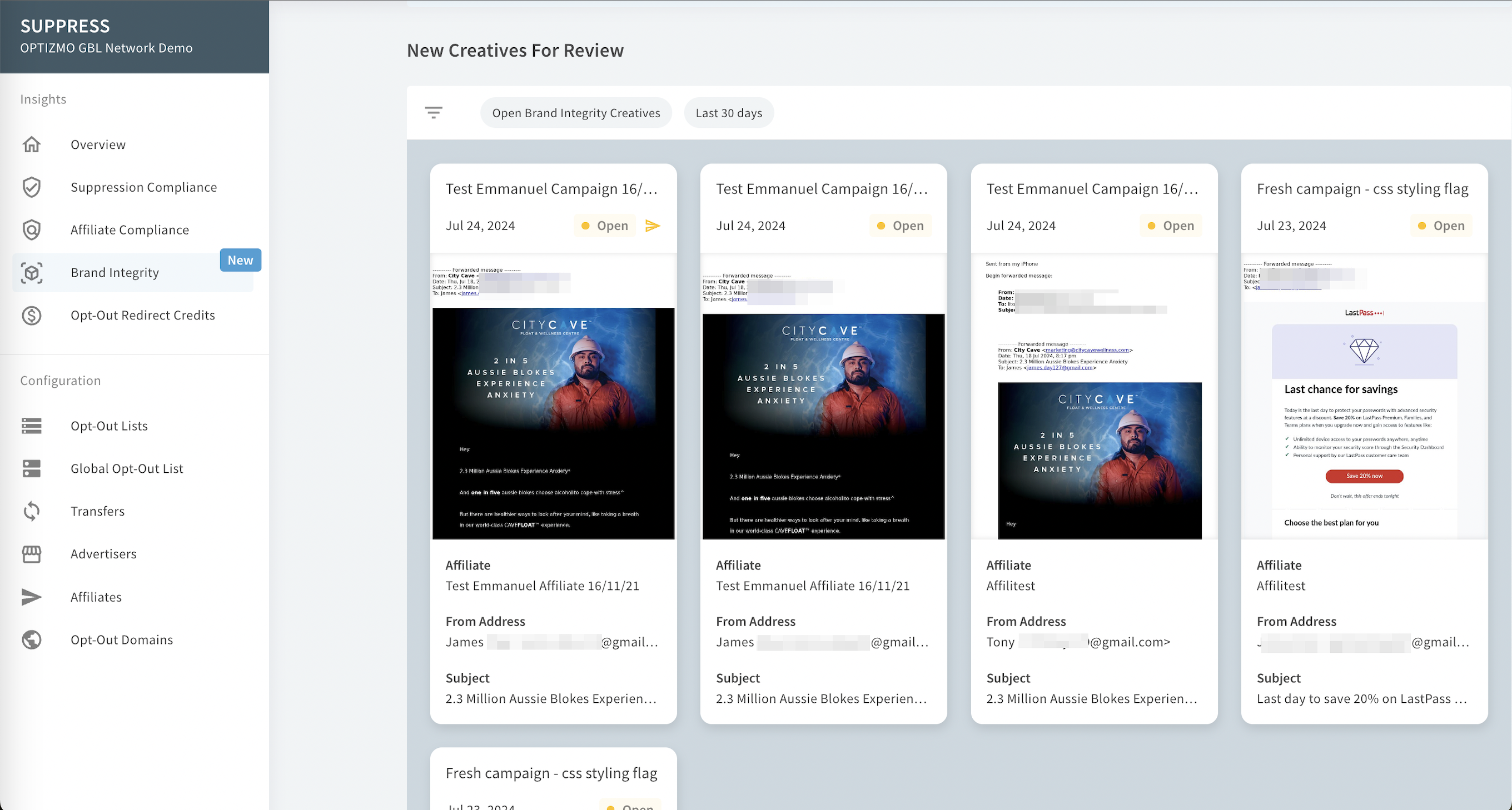Click bottom-row Fresh campaign - css styling flag title

point(551,773)
